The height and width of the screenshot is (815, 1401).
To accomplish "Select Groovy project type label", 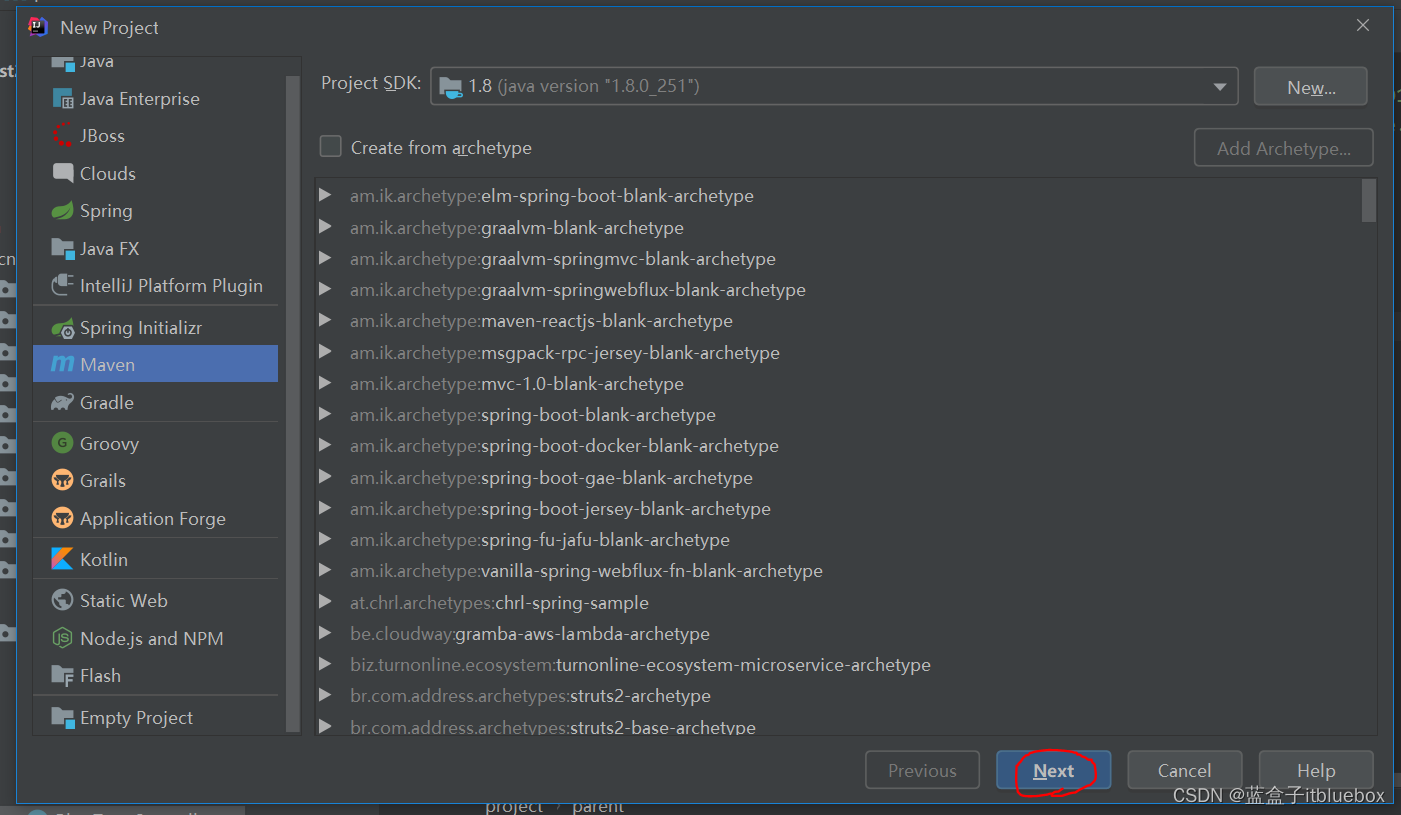I will pos(109,444).
